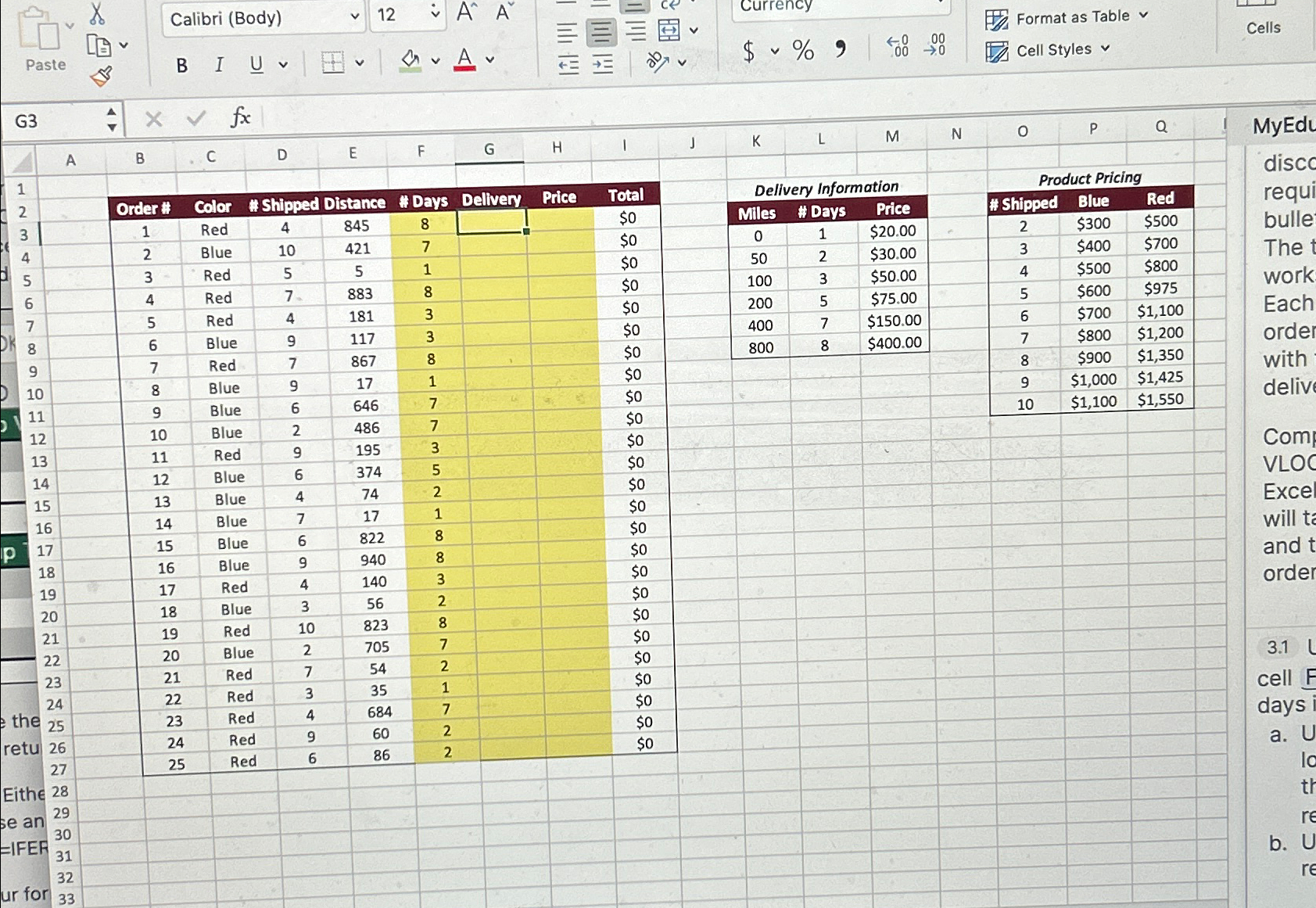Expand the borders dropdown arrow

[358, 63]
